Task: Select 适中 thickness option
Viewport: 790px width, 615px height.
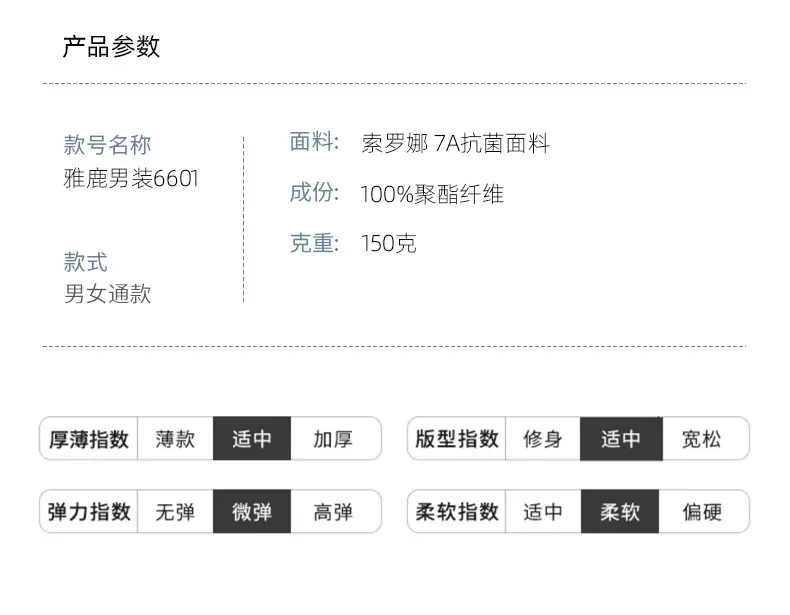Action: 252,439
